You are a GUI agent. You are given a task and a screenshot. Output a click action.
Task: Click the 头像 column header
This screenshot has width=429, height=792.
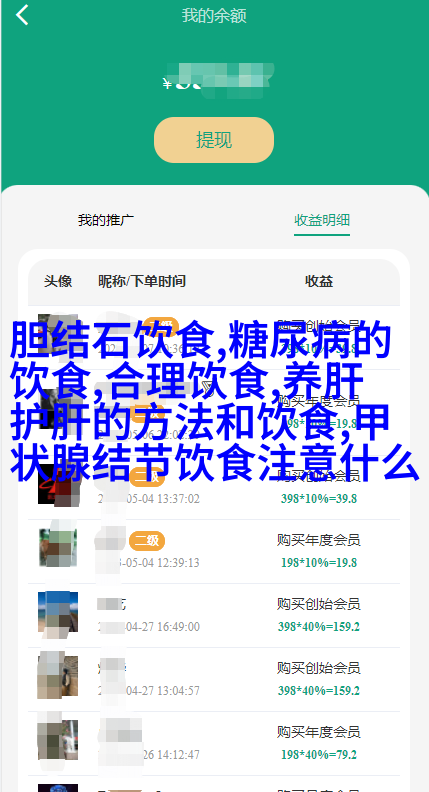point(58,281)
